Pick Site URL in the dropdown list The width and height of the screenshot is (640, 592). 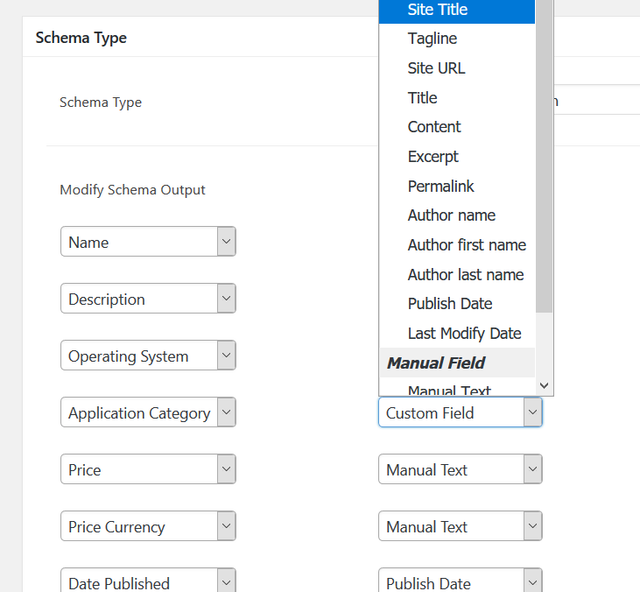pyautogui.click(x=457, y=68)
